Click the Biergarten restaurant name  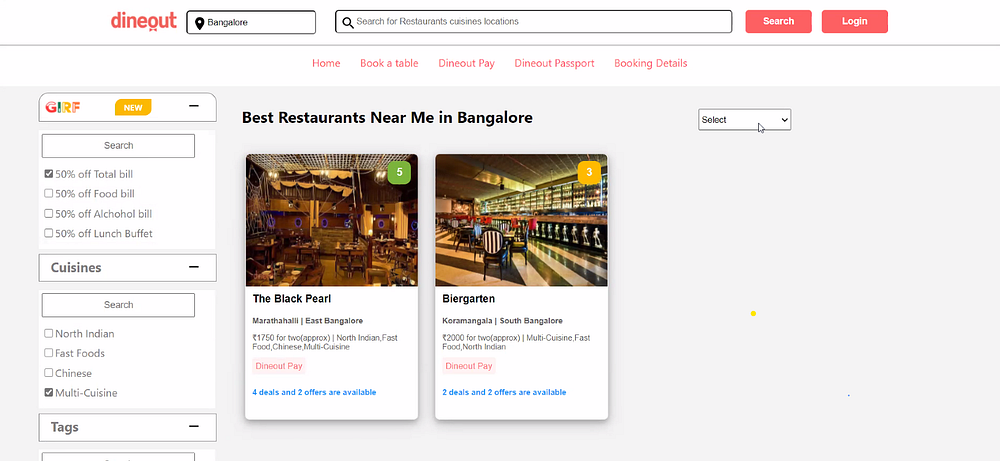[x=468, y=298]
